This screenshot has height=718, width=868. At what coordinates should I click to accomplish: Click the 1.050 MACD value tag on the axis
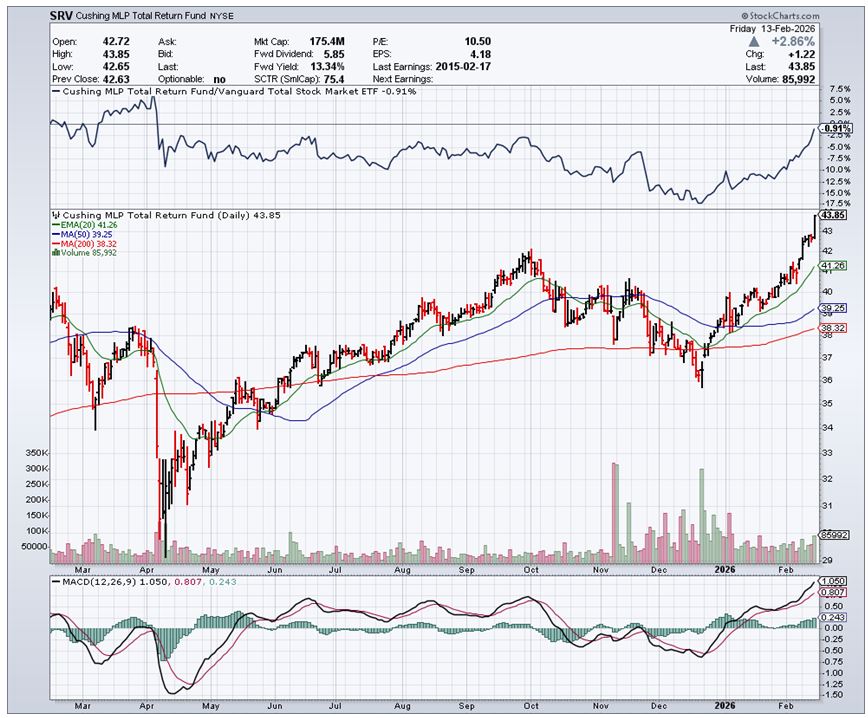(x=833, y=581)
